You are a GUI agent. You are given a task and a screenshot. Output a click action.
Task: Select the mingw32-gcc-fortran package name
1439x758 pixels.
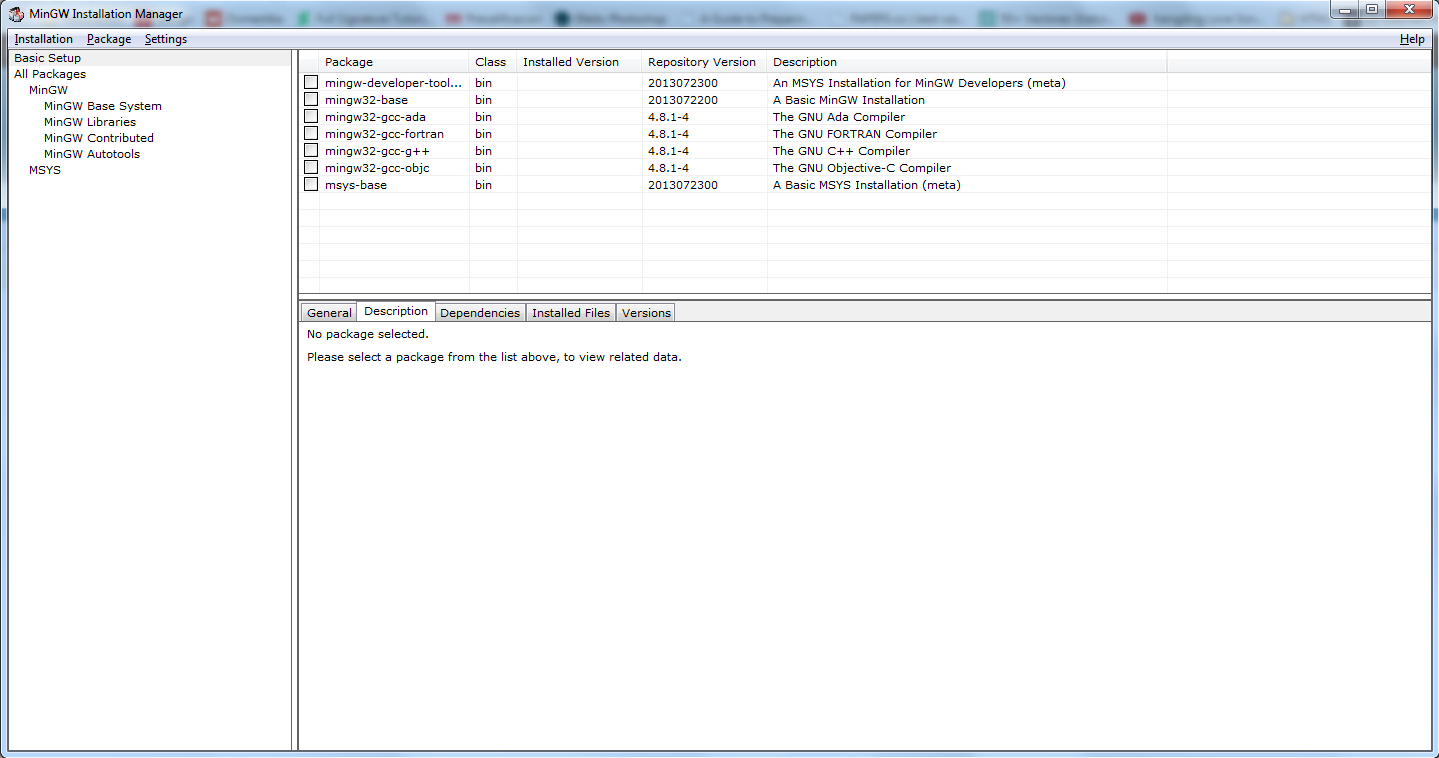tap(384, 134)
